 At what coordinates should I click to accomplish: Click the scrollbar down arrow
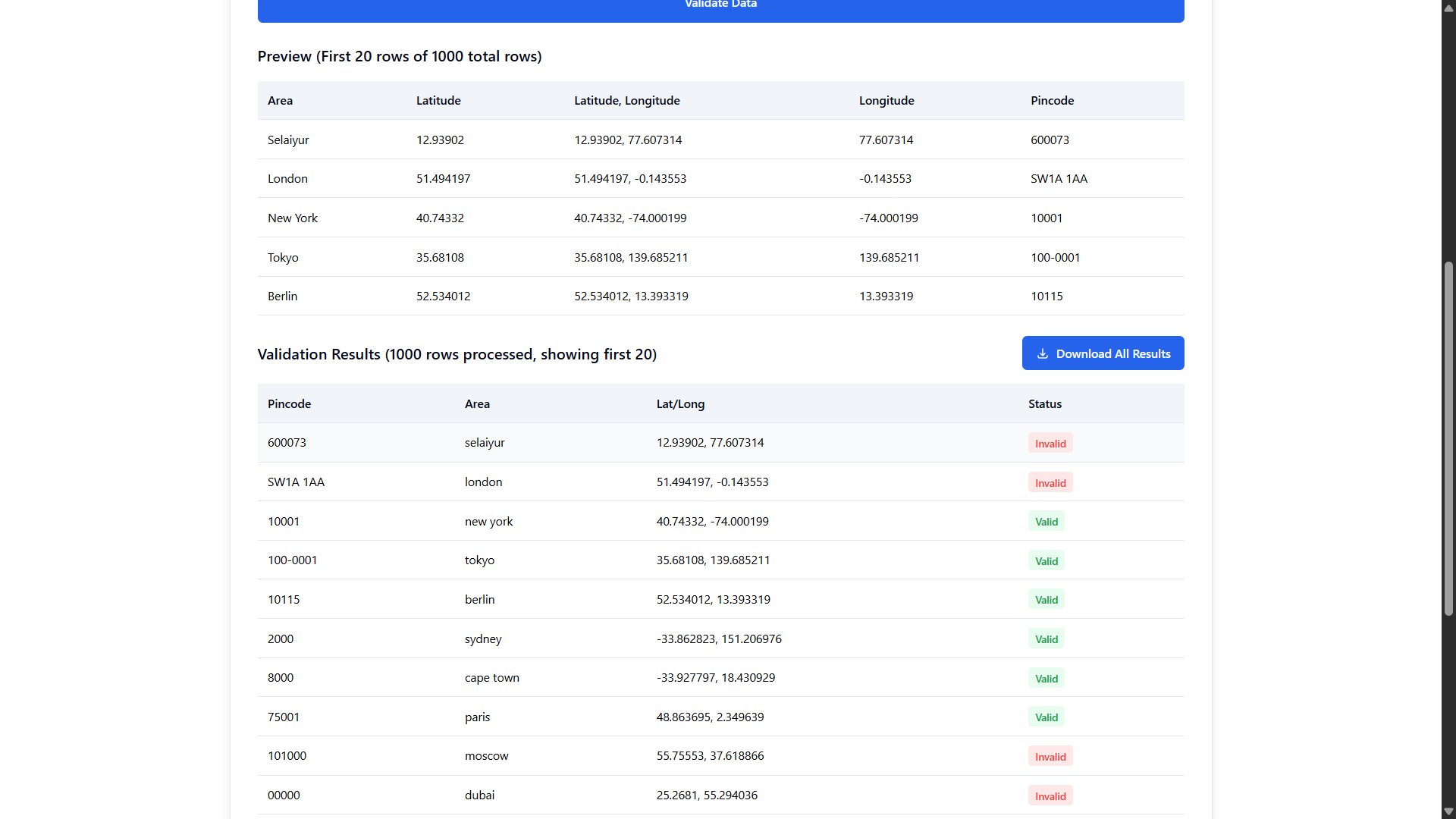pyautogui.click(x=1448, y=811)
